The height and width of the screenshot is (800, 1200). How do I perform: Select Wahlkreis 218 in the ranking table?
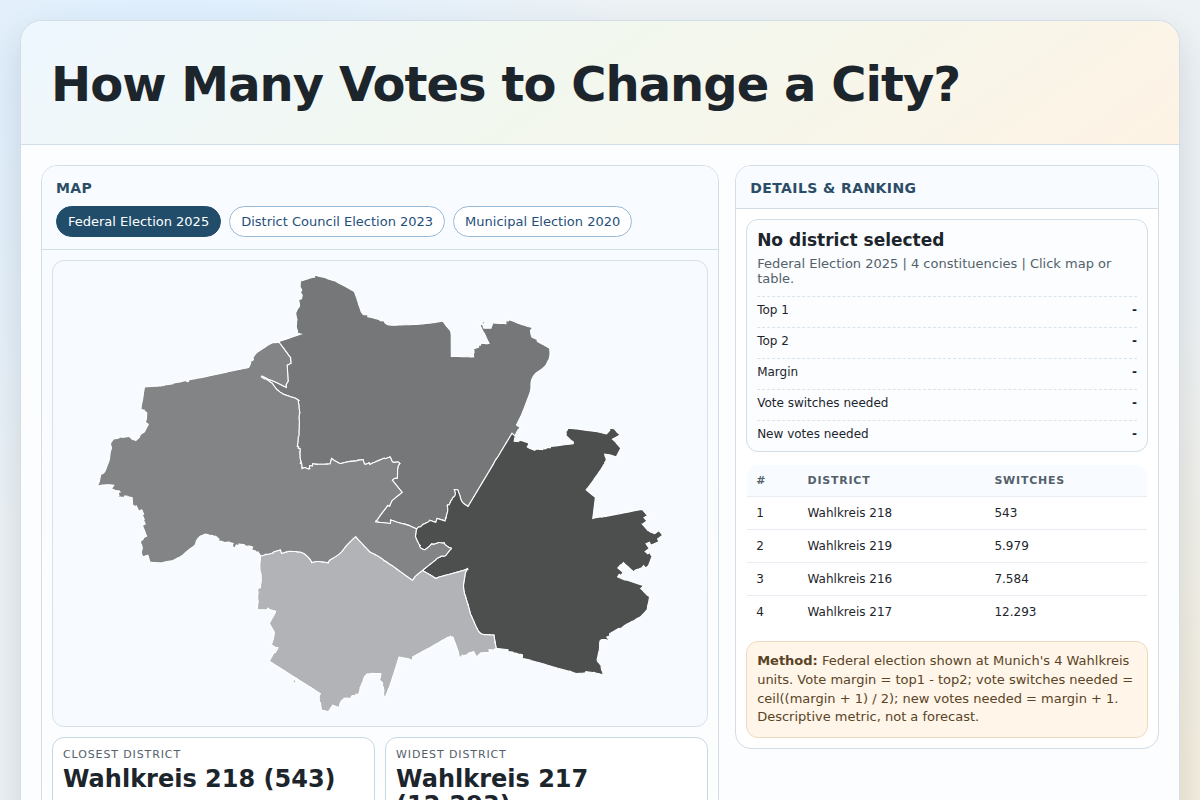tap(849, 512)
